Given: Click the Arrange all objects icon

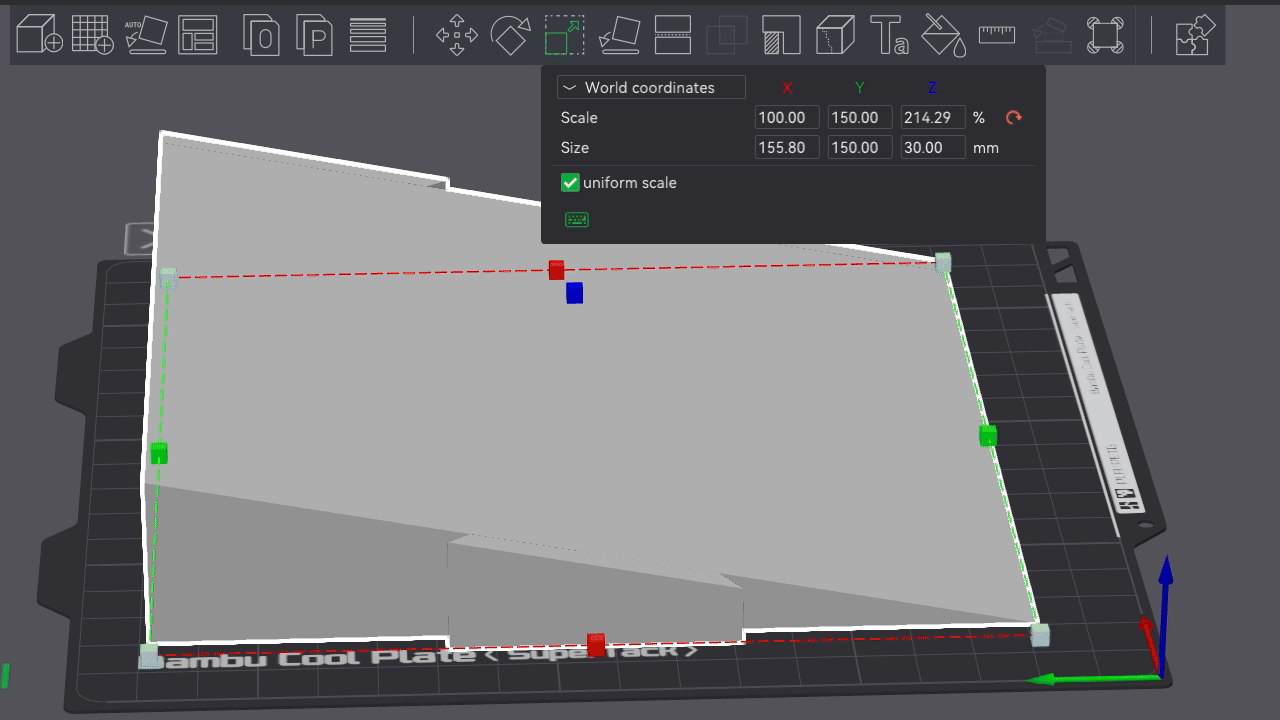Looking at the screenshot, I should (198, 34).
